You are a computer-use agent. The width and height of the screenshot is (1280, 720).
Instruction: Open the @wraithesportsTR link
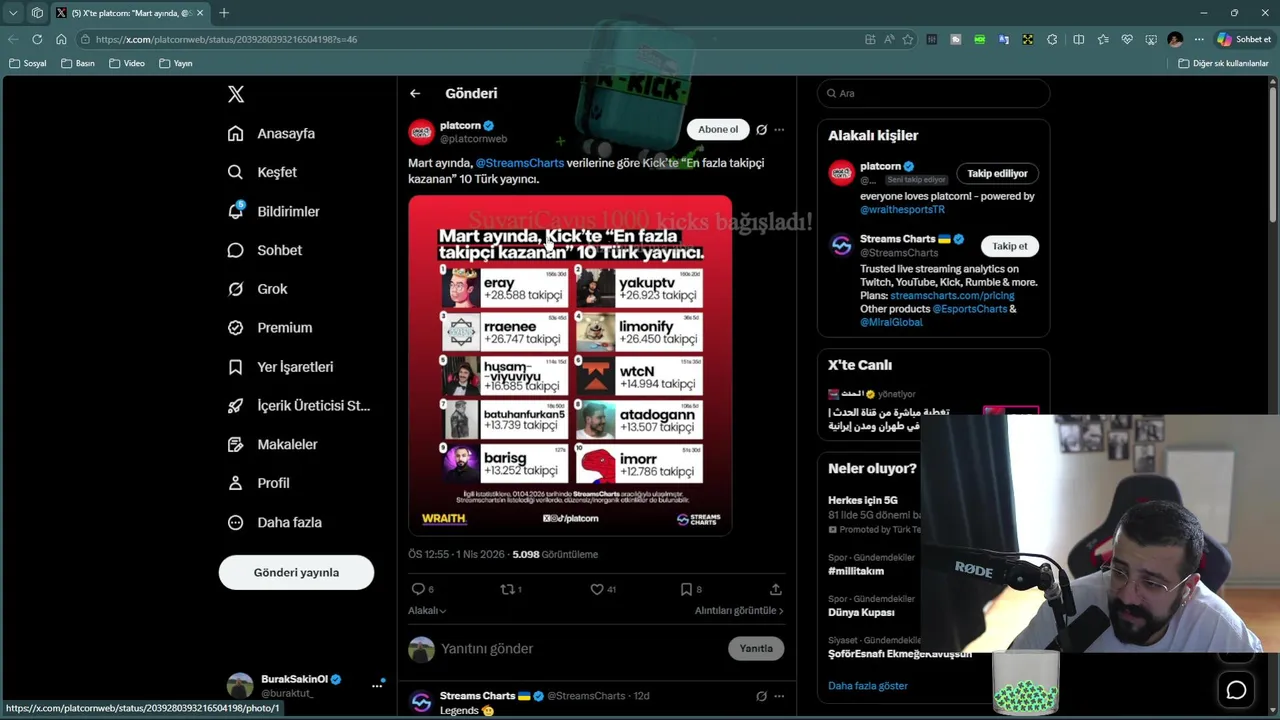pyautogui.click(x=902, y=210)
